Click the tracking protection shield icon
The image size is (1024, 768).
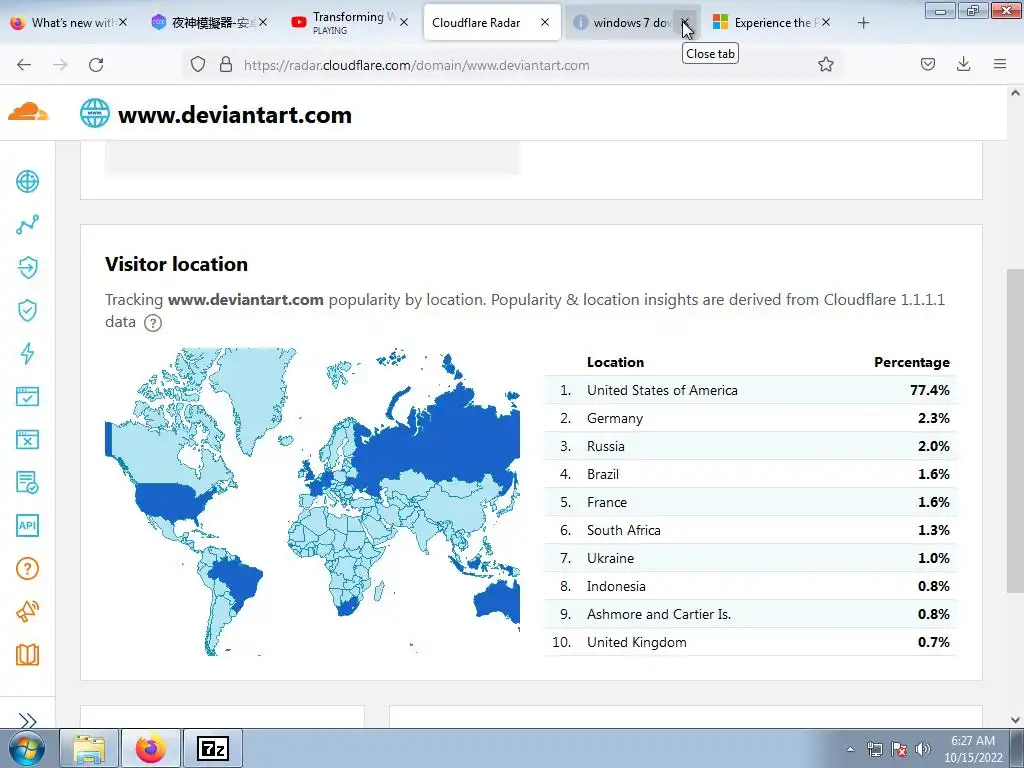(198, 65)
